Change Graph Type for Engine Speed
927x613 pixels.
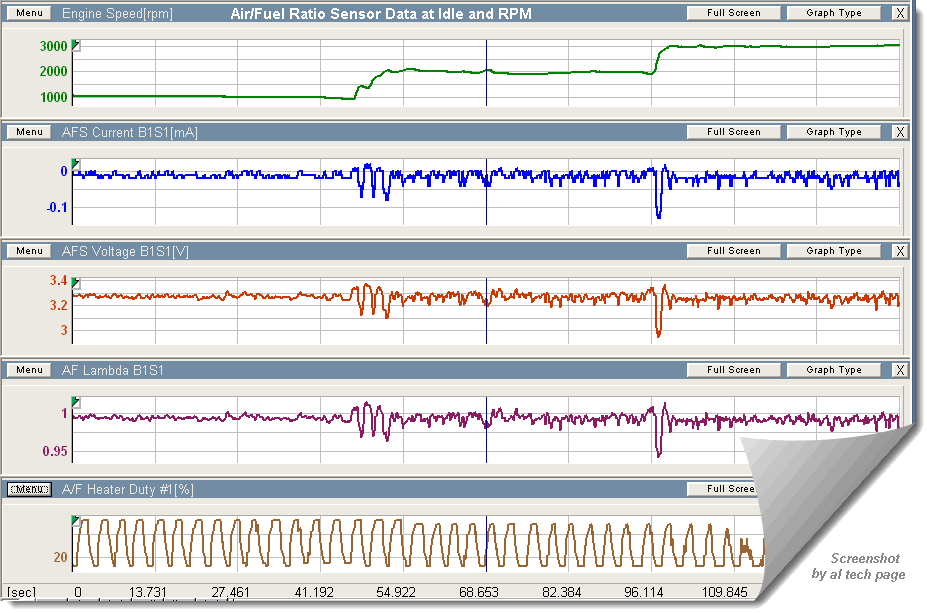pos(833,14)
